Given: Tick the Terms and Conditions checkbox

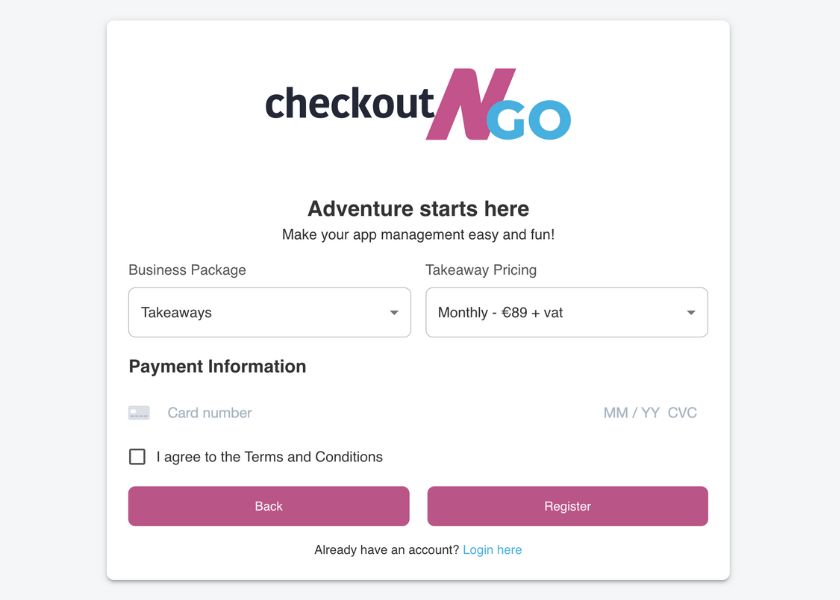Looking at the screenshot, I should pyautogui.click(x=137, y=457).
